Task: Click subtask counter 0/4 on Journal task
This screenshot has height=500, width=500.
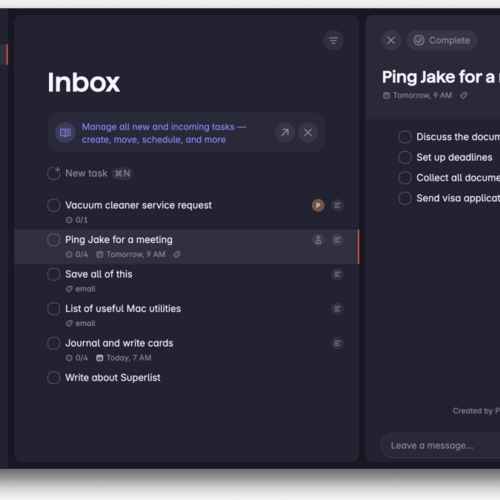Action: (x=77, y=358)
